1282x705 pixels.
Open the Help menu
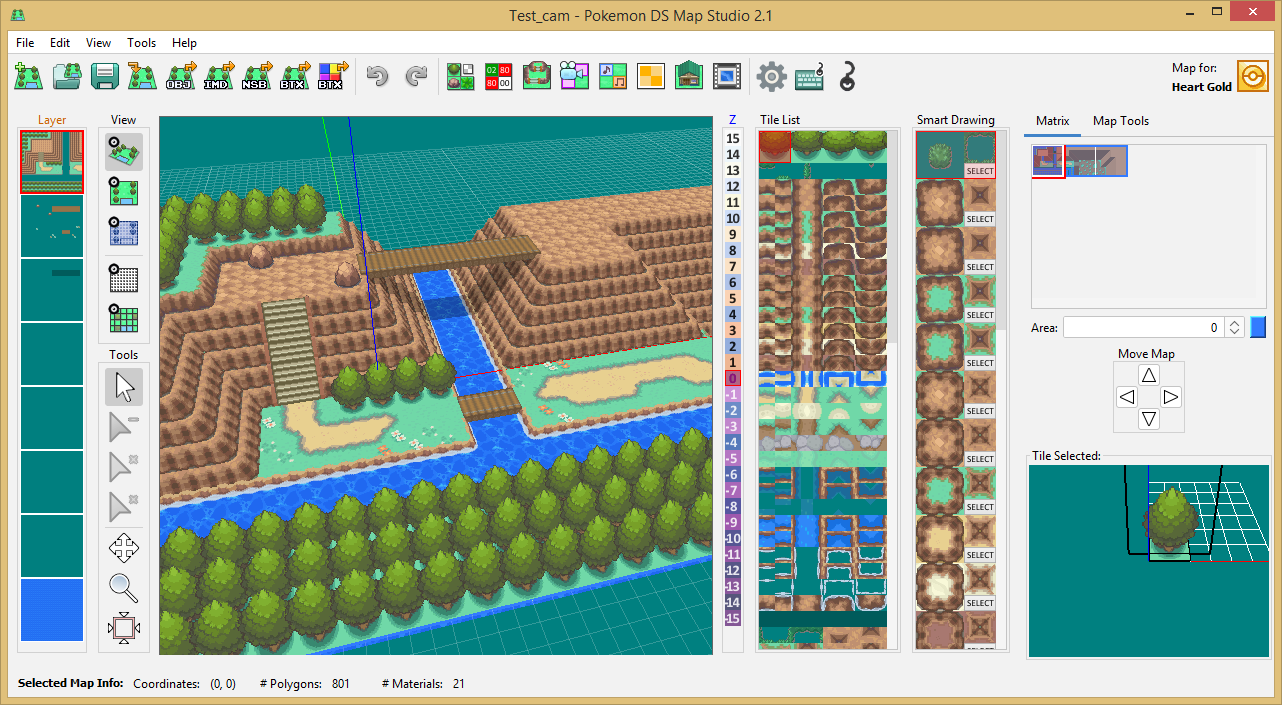[x=184, y=43]
